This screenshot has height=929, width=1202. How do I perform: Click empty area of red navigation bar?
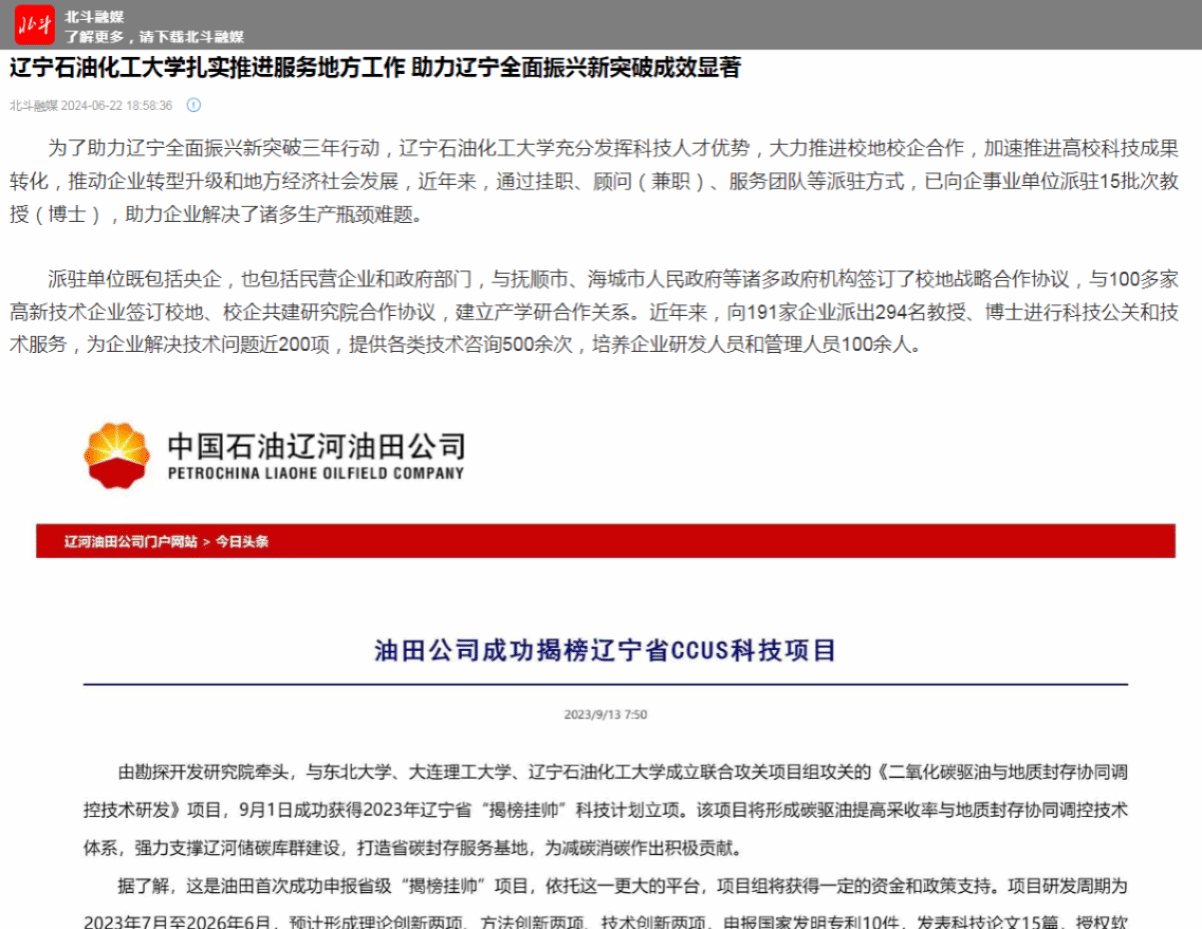(700, 541)
